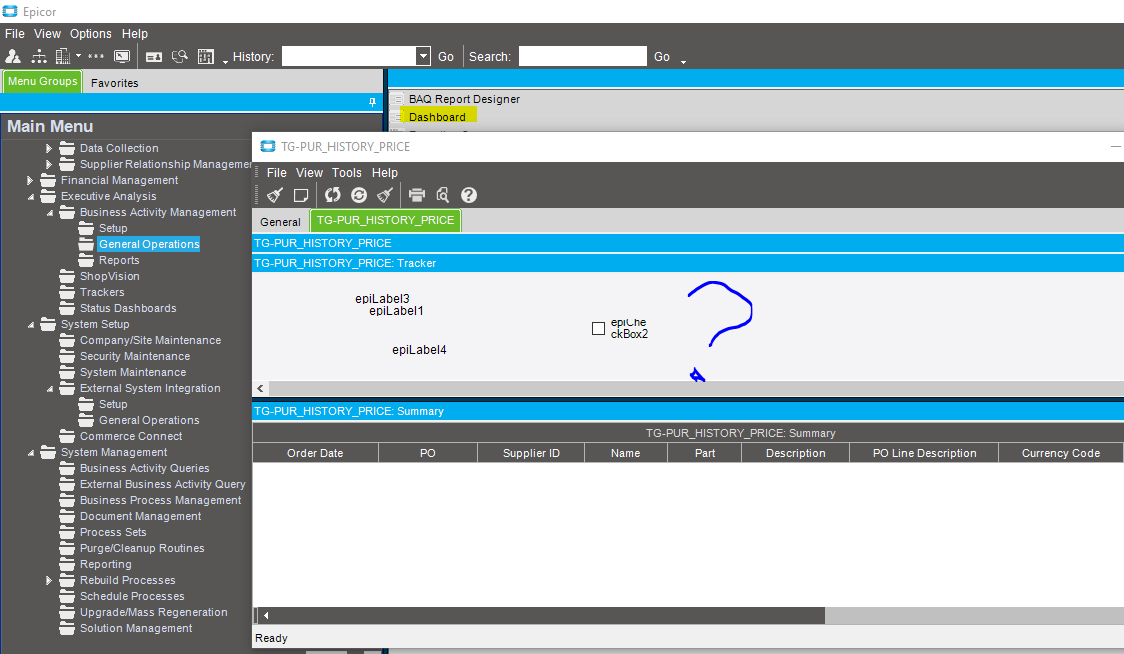Click the pin icon on the Main Menu panel
Image resolution: width=1124 pixels, height=654 pixels.
point(372,102)
